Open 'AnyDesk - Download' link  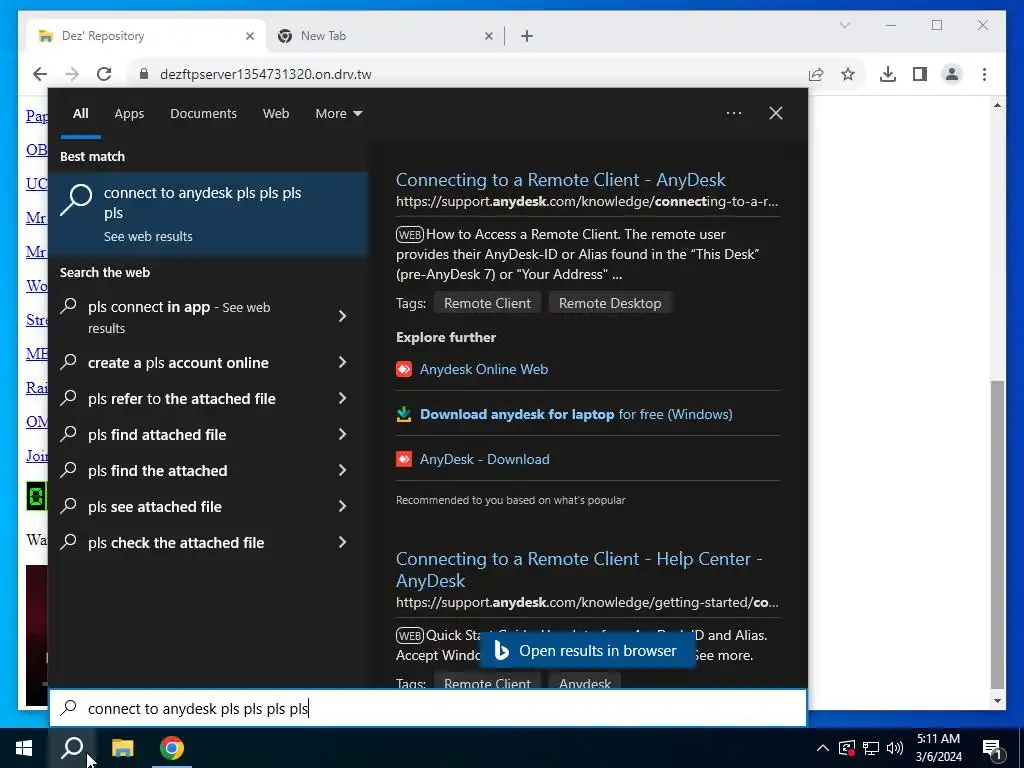click(x=485, y=459)
